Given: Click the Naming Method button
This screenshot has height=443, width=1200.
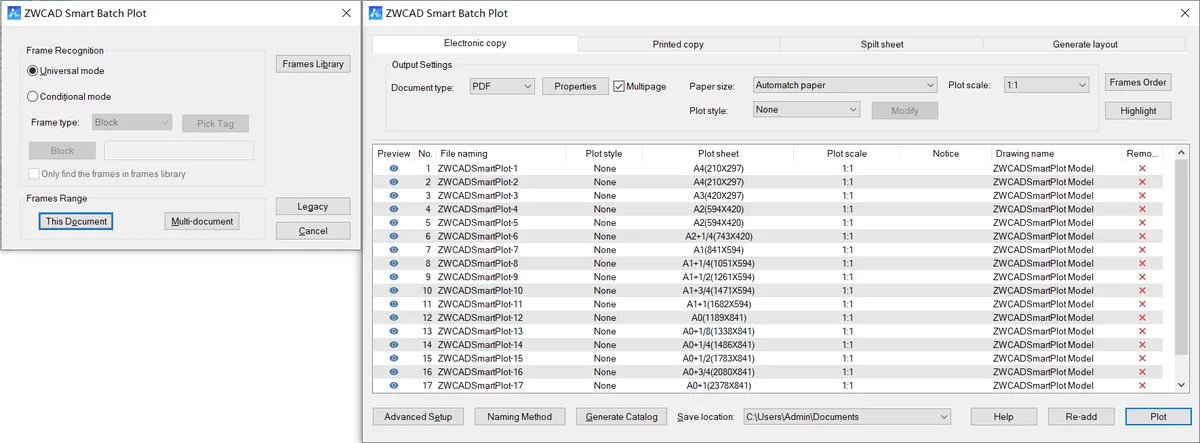Looking at the screenshot, I should coord(520,416).
